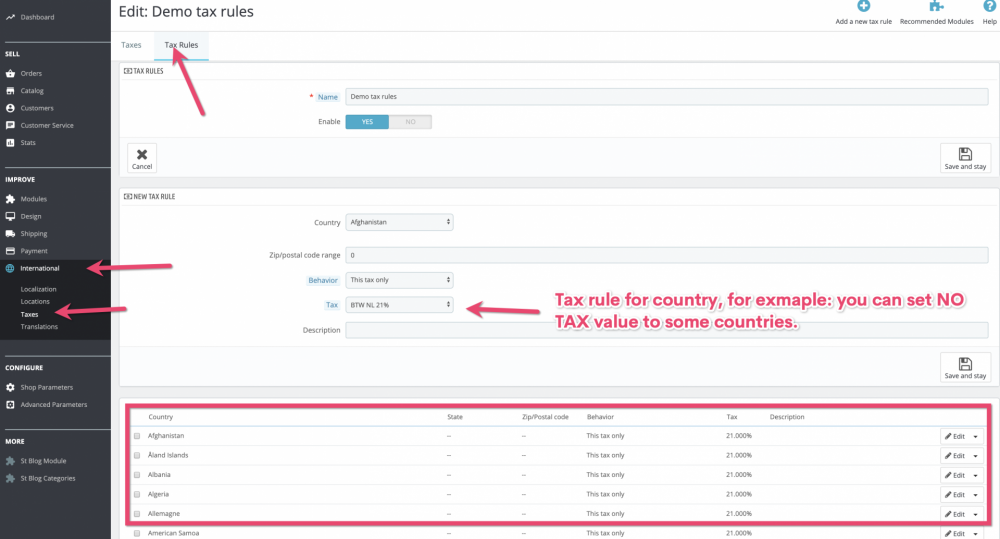1000x539 pixels.
Task: Open the Dashboard icon in sidebar
Action: [x=10, y=17]
